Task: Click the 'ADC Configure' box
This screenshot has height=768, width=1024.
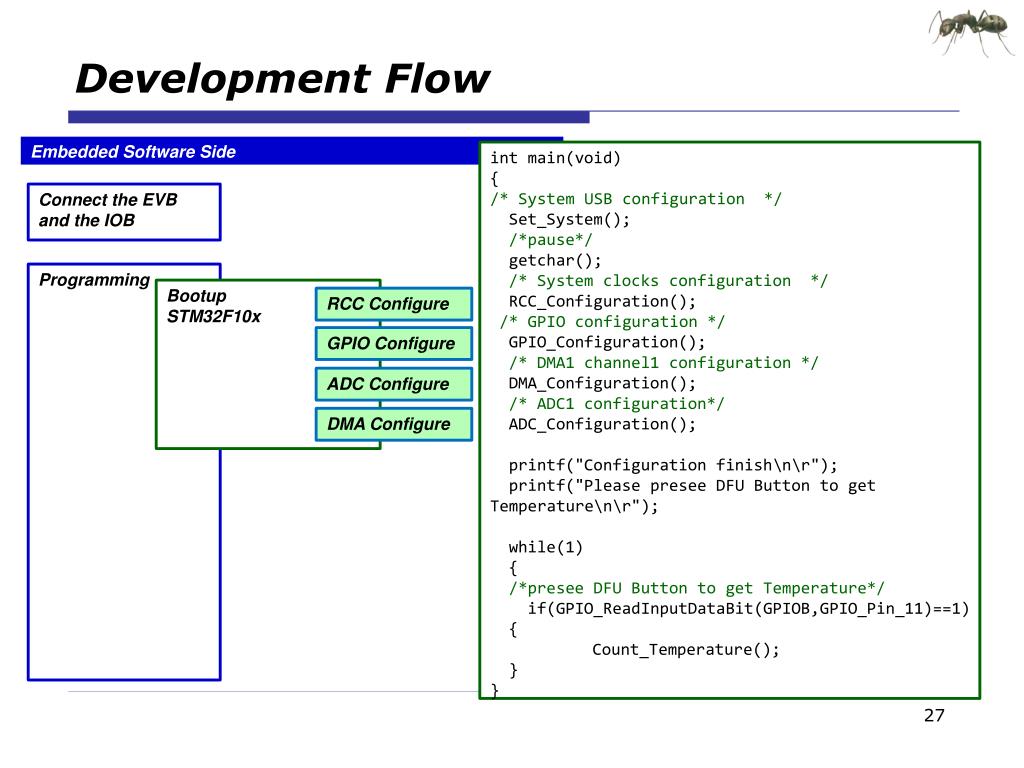Action: coord(394,384)
